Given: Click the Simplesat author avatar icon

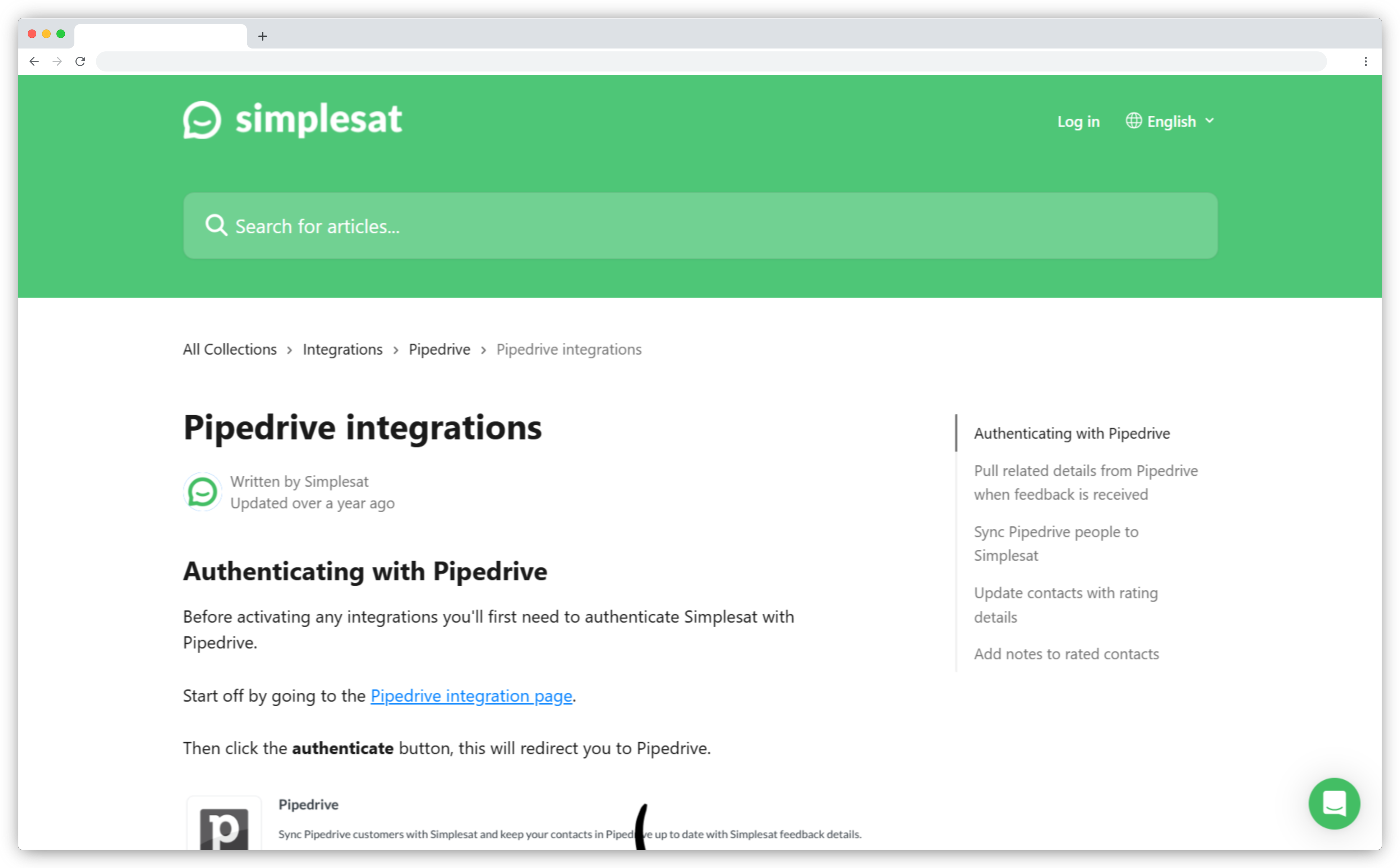Looking at the screenshot, I should coord(202,491).
